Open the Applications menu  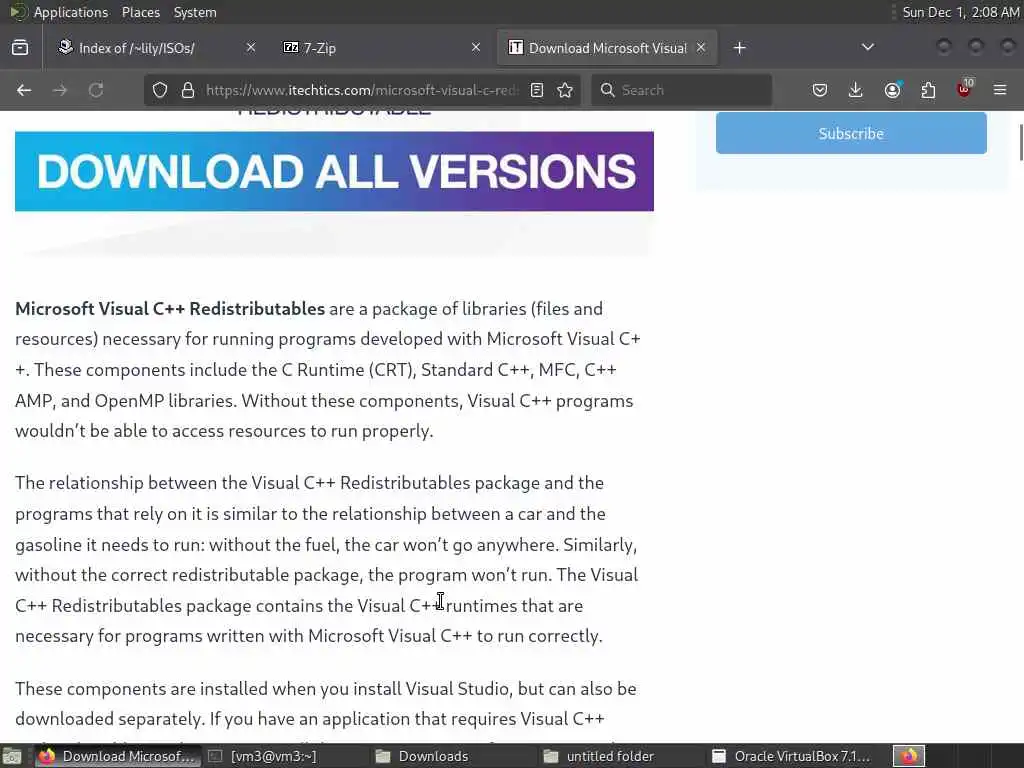[71, 12]
